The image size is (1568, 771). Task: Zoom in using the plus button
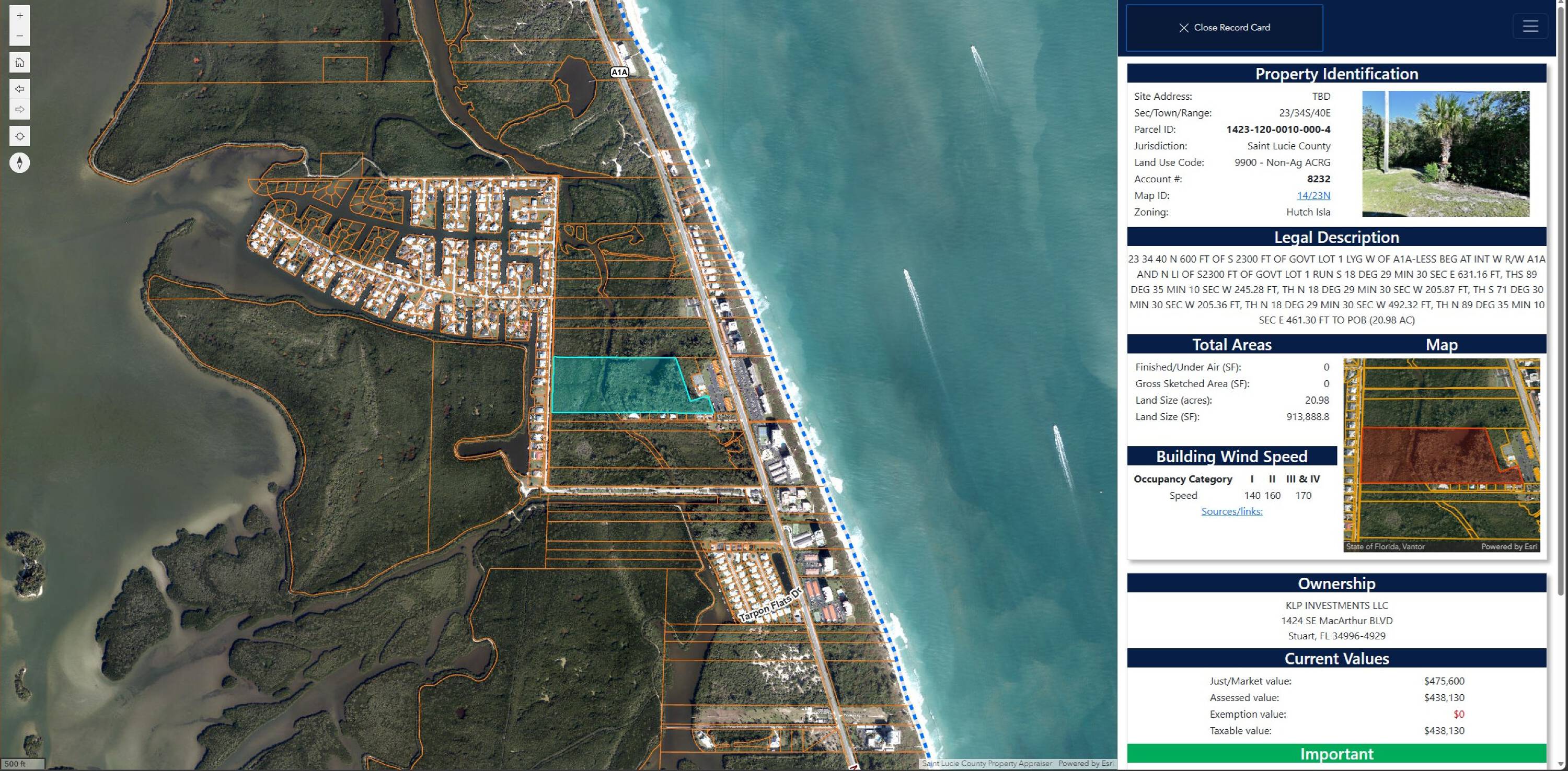point(19,16)
